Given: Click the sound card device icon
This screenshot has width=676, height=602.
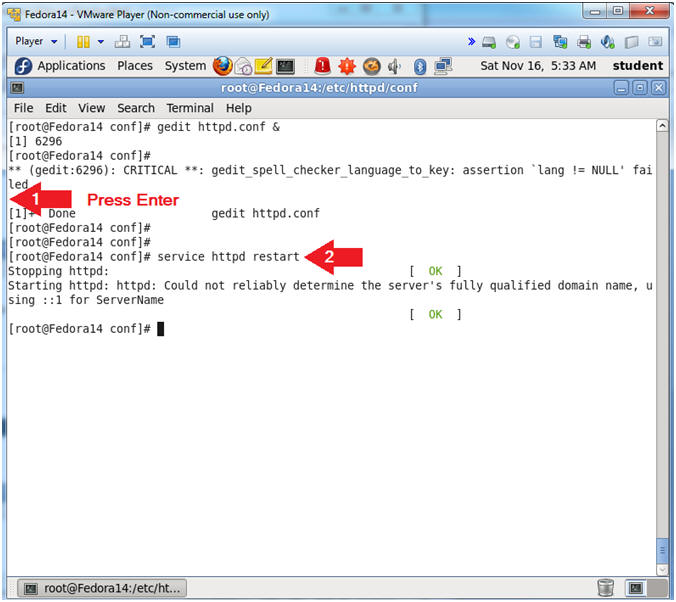Looking at the screenshot, I should (x=607, y=42).
